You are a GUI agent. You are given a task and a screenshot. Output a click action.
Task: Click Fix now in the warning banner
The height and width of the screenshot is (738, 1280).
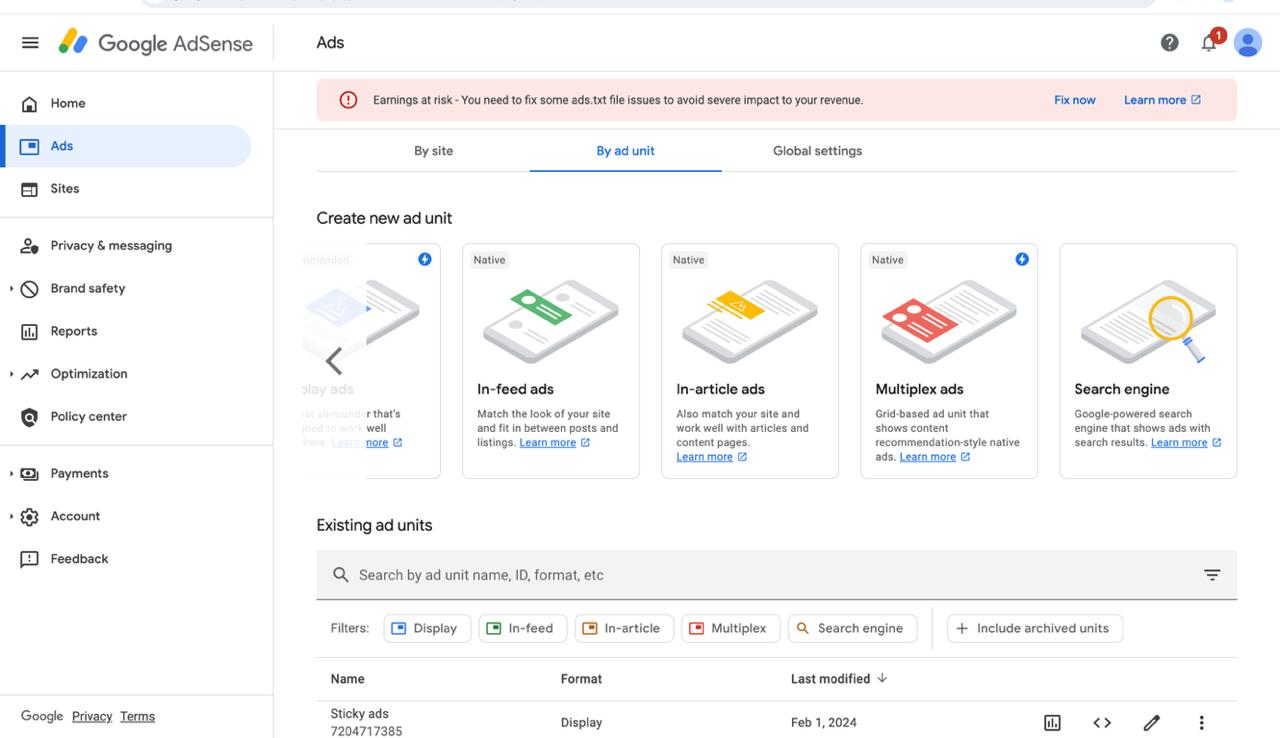tap(1074, 100)
